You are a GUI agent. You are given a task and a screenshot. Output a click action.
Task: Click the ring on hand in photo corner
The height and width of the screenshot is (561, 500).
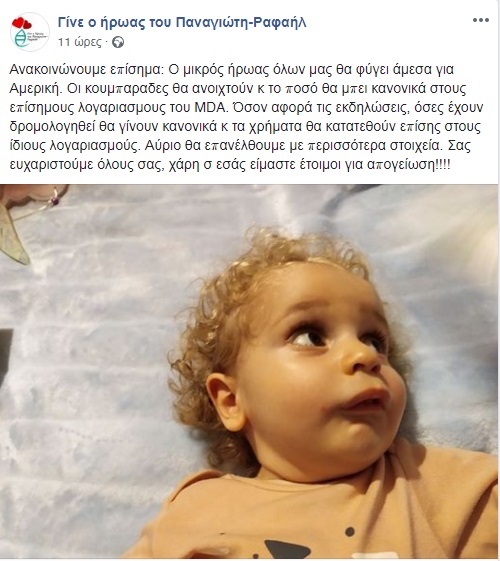pyautogui.click(x=54, y=198)
